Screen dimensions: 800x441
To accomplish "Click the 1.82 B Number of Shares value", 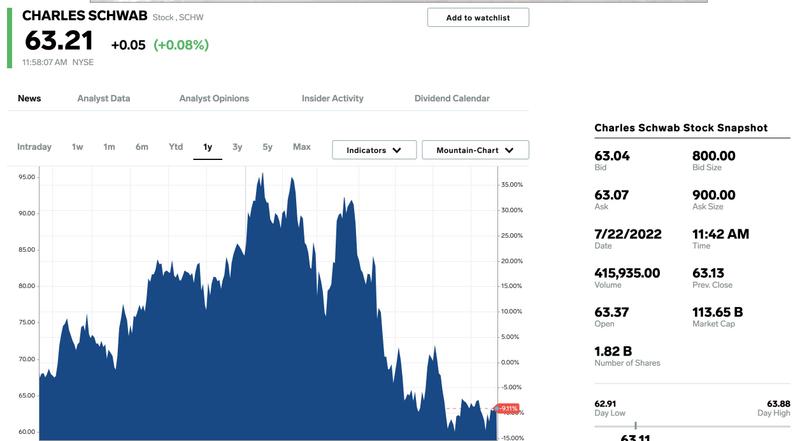I will pyautogui.click(x=613, y=351).
